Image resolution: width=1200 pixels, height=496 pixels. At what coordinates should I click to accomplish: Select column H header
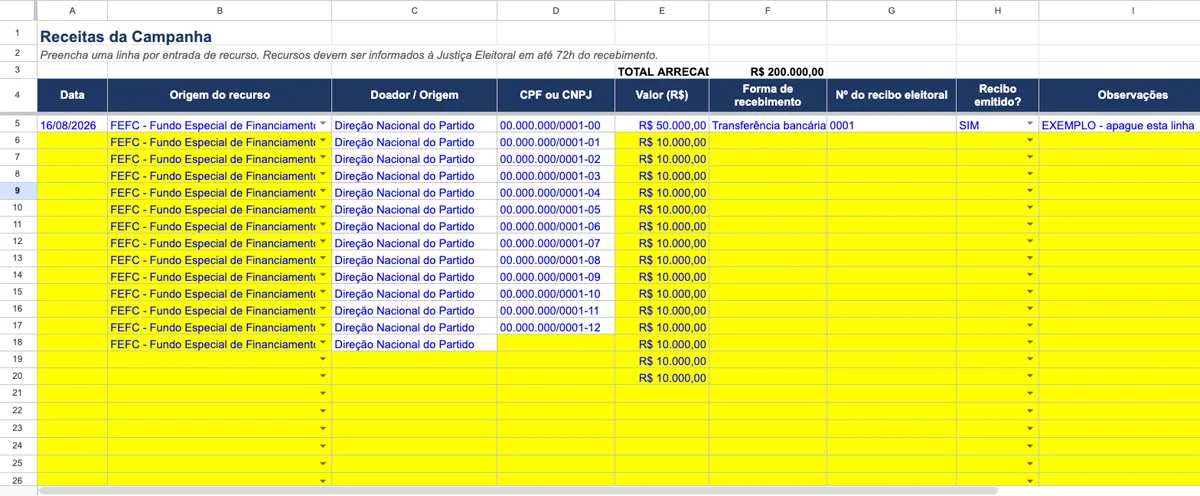click(997, 10)
